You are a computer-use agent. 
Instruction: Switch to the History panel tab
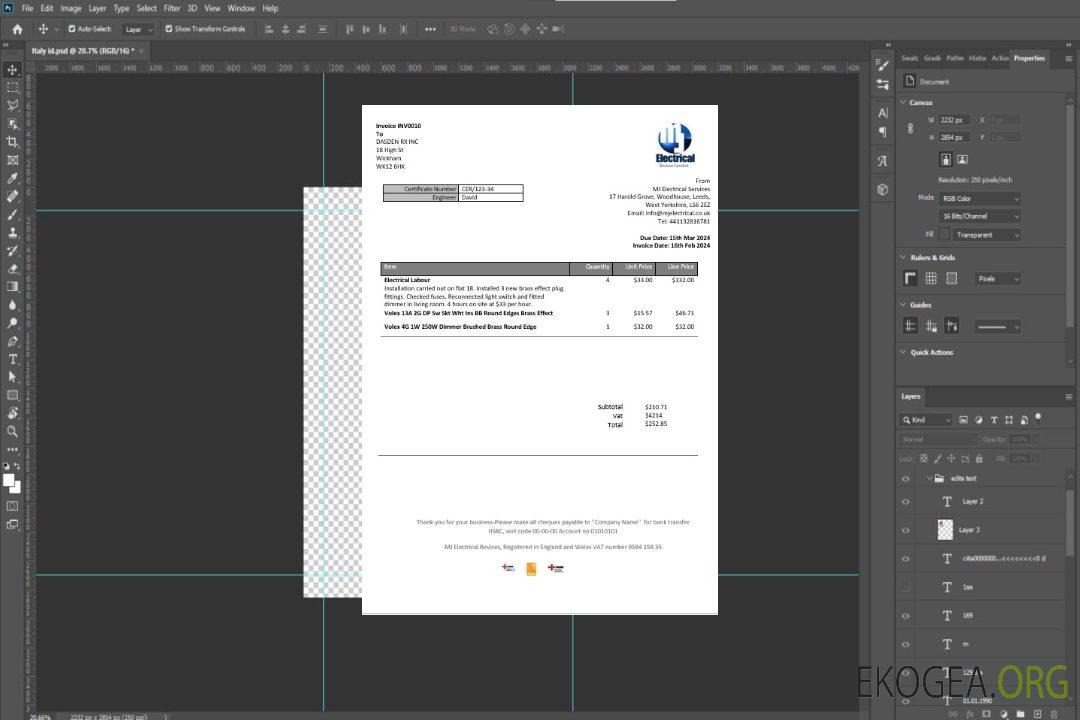pyautogui.click(x=977, y=58)
